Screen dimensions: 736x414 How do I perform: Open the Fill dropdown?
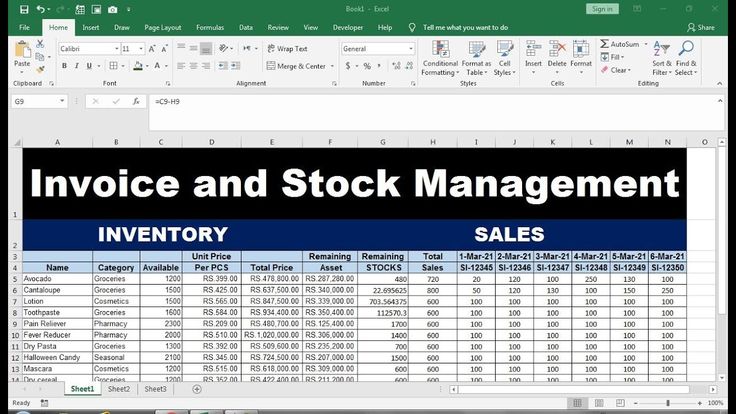612,57
